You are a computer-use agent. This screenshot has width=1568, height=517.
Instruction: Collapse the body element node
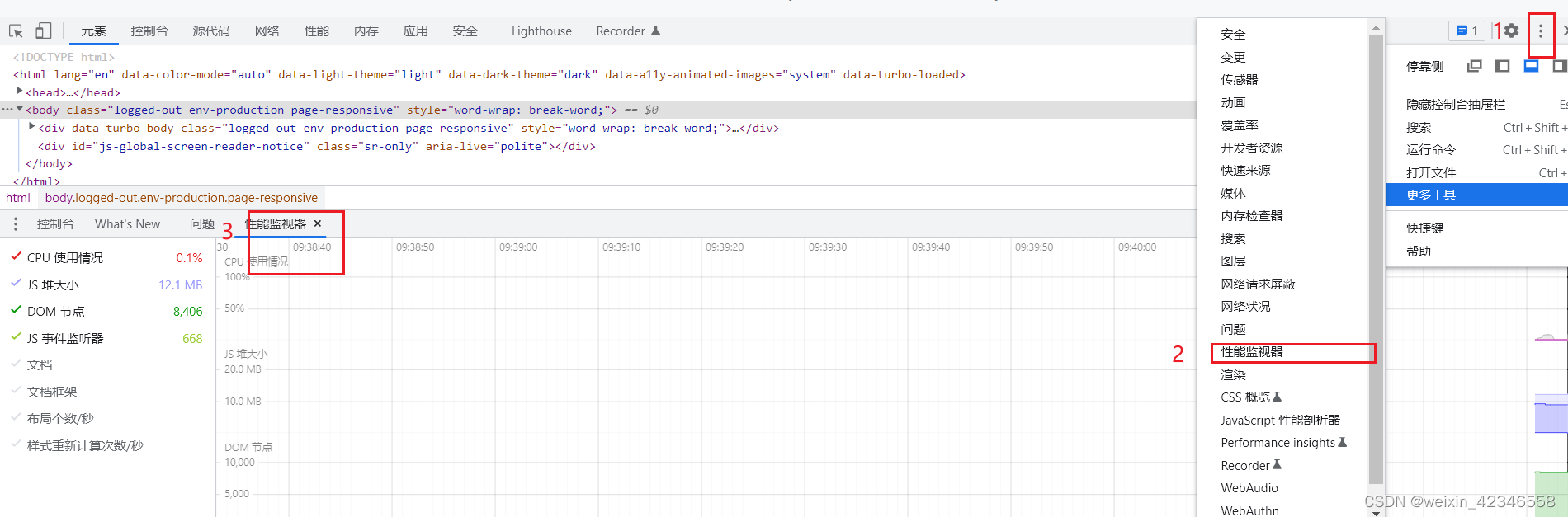pyautogui.click(x=20, y=109)
